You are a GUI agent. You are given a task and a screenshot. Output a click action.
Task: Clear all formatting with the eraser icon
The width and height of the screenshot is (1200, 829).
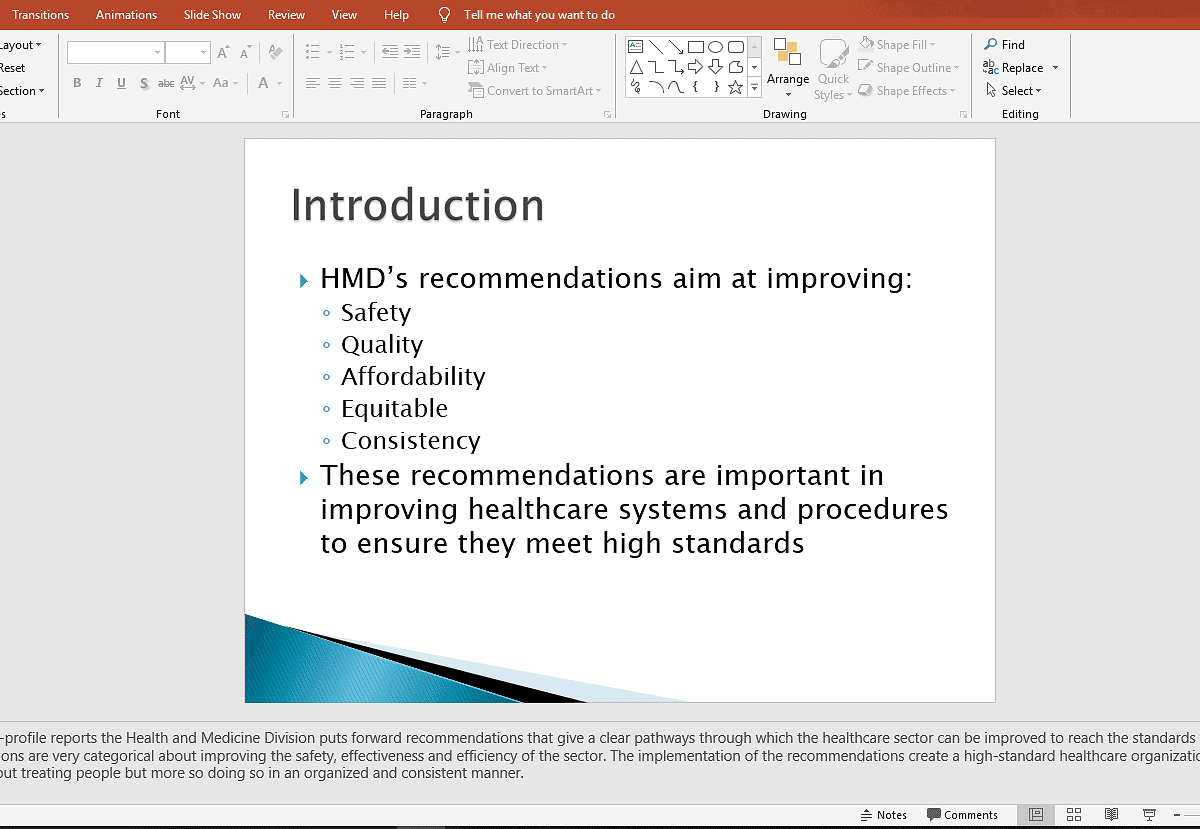click(x=276, y=53)
